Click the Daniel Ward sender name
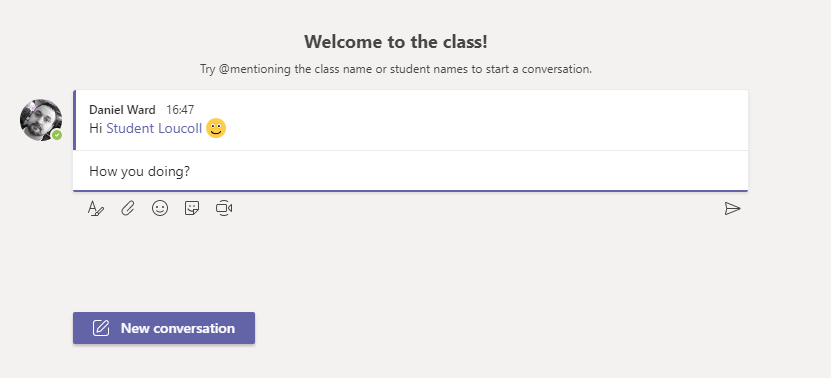 122,110
